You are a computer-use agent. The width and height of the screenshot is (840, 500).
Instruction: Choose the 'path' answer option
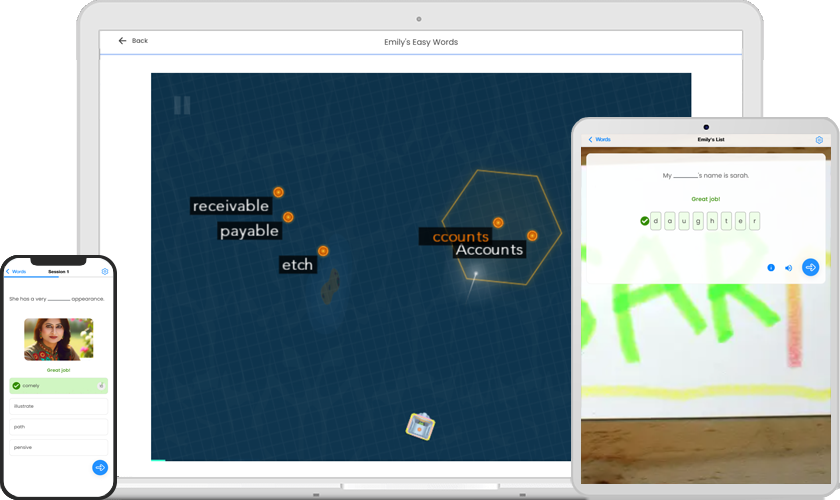tap(58, 427)
